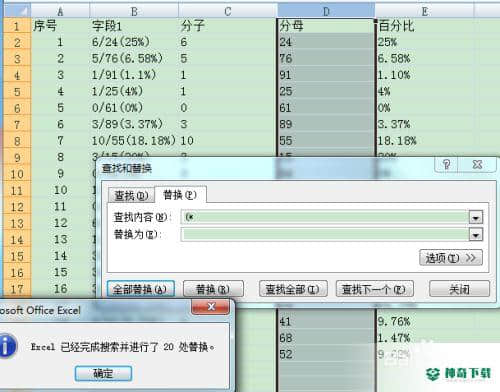This screenshot has width=500, height=392.
Task: Click the select-all corner of the sheet
Action: coord(17,11)
